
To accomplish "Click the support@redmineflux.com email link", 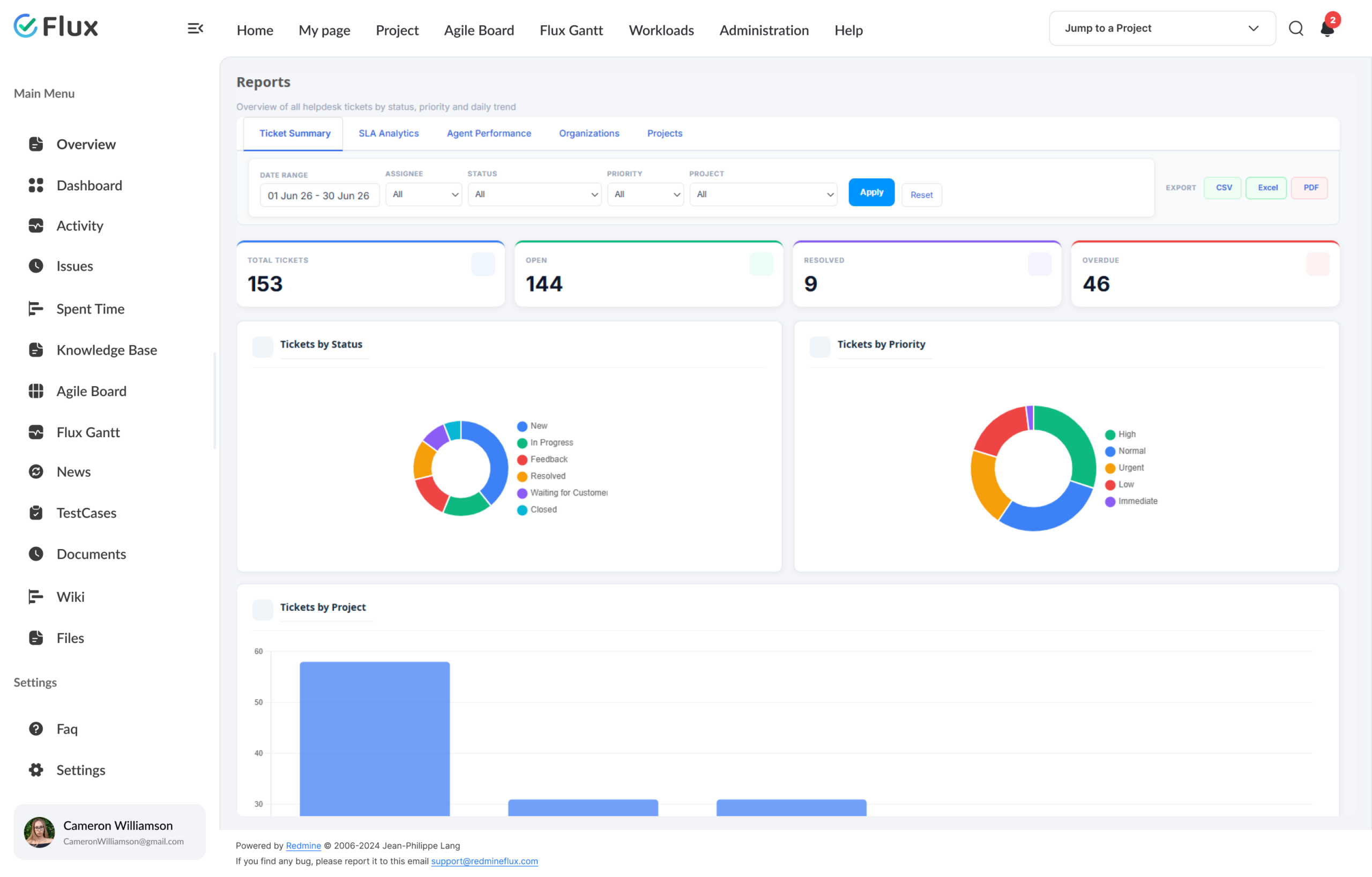I will (x=484, y=861).
